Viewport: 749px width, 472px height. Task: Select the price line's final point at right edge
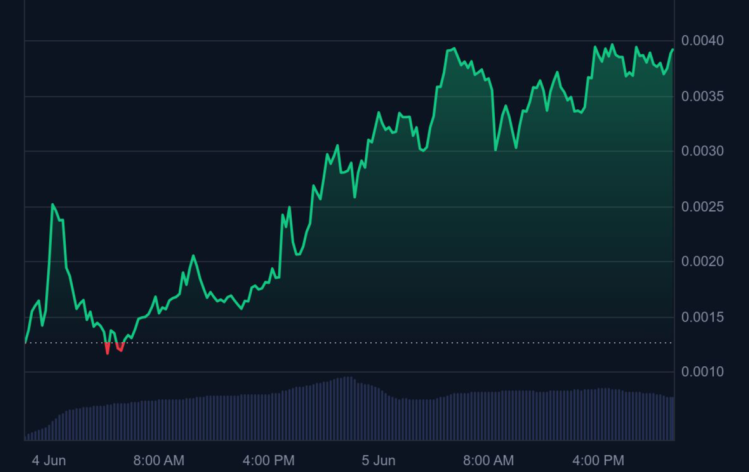click(x=673, y=49)
